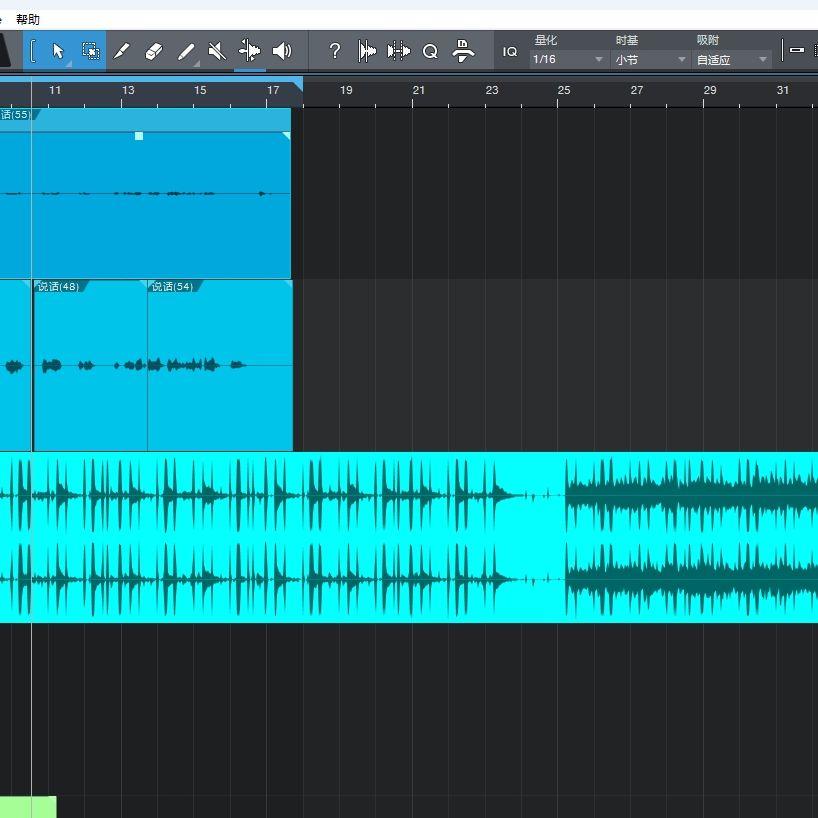
Task: Select the Arrow tool
Action: pyautogui.click(x=58, y=51)
